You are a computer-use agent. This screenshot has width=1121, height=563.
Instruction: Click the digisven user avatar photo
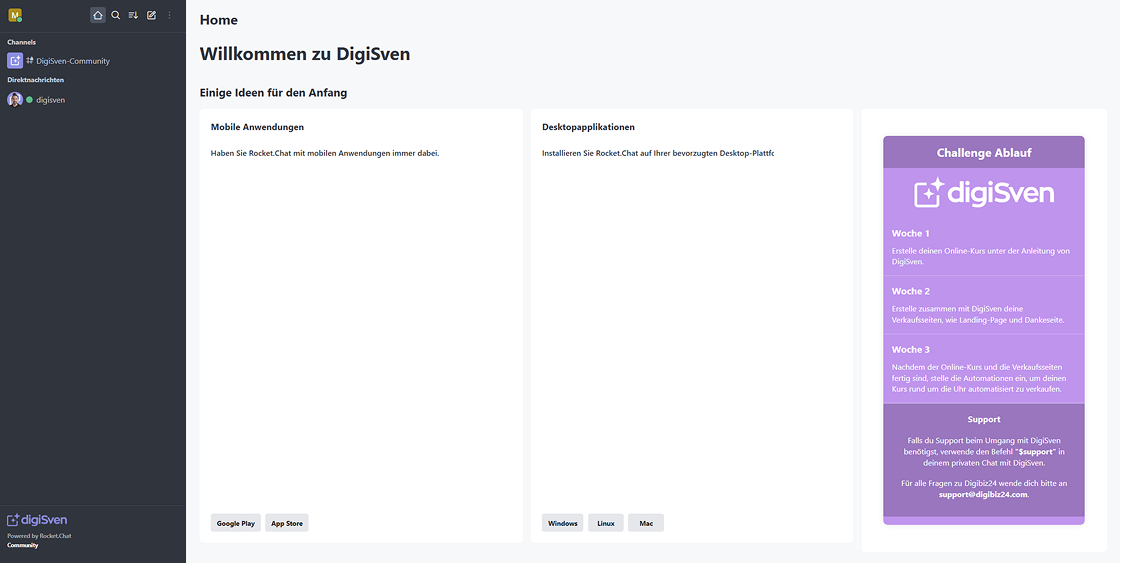(15, 100)
